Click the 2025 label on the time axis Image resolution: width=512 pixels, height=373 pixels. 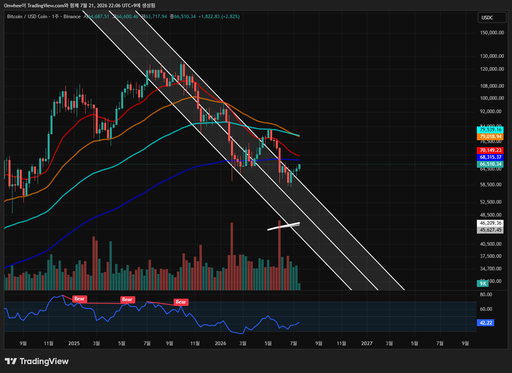point(74,343)
